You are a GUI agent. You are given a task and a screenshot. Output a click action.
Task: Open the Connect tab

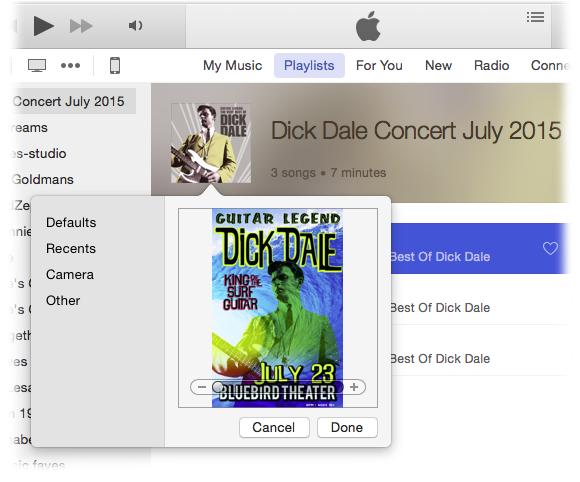pos(551,65)
